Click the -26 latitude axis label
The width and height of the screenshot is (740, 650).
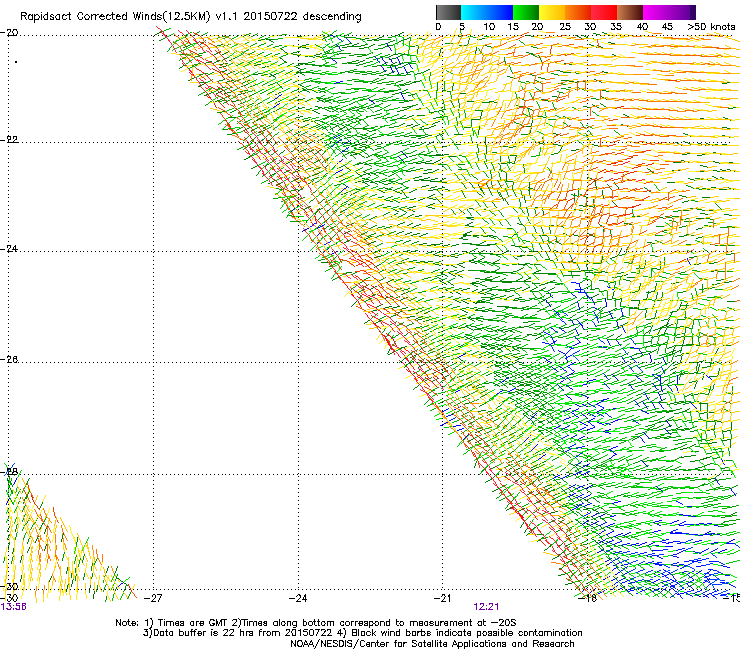[x=9, y=359]
